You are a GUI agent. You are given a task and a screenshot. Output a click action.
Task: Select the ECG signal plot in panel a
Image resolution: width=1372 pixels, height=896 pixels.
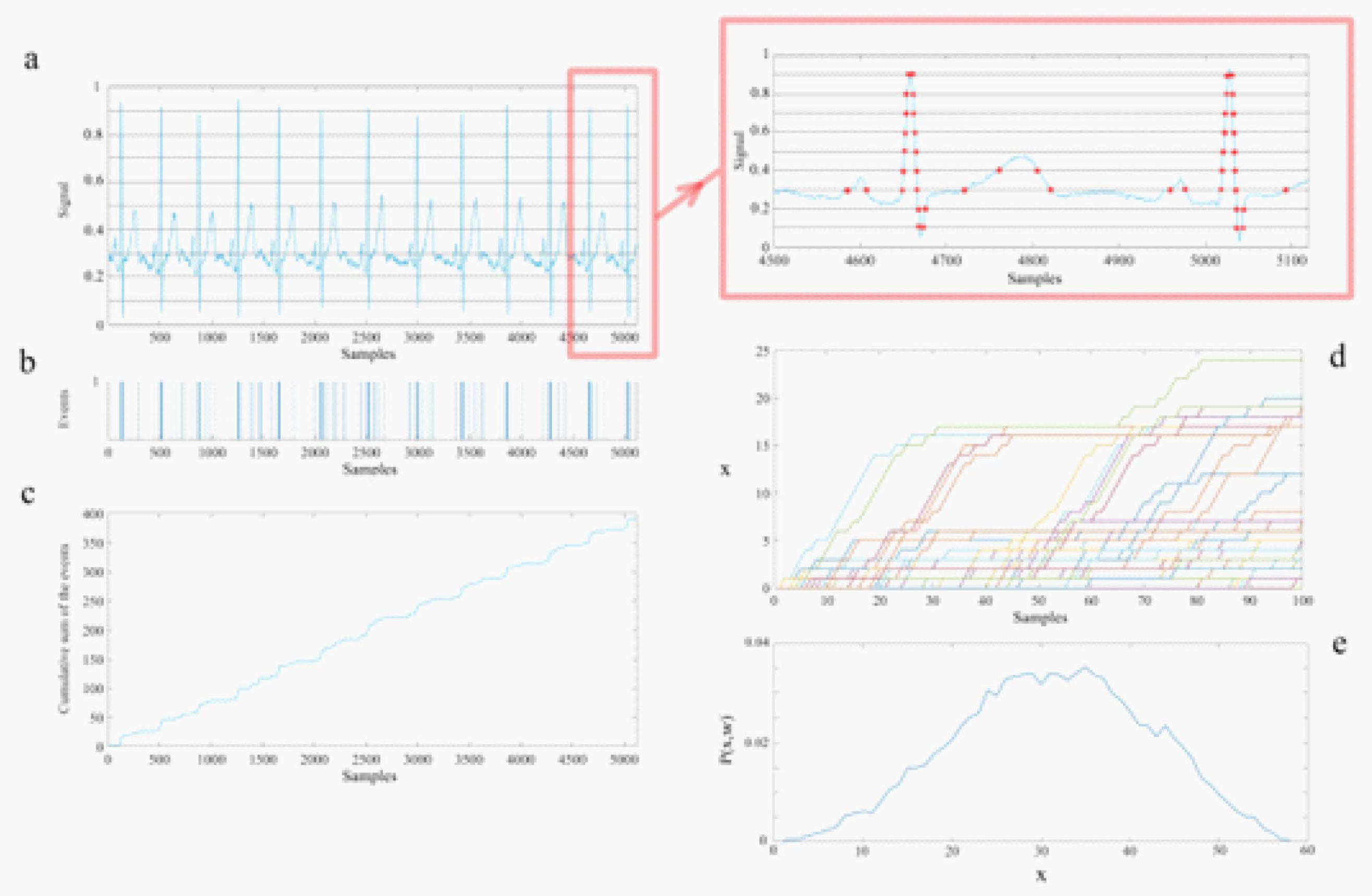coord(346,231)
